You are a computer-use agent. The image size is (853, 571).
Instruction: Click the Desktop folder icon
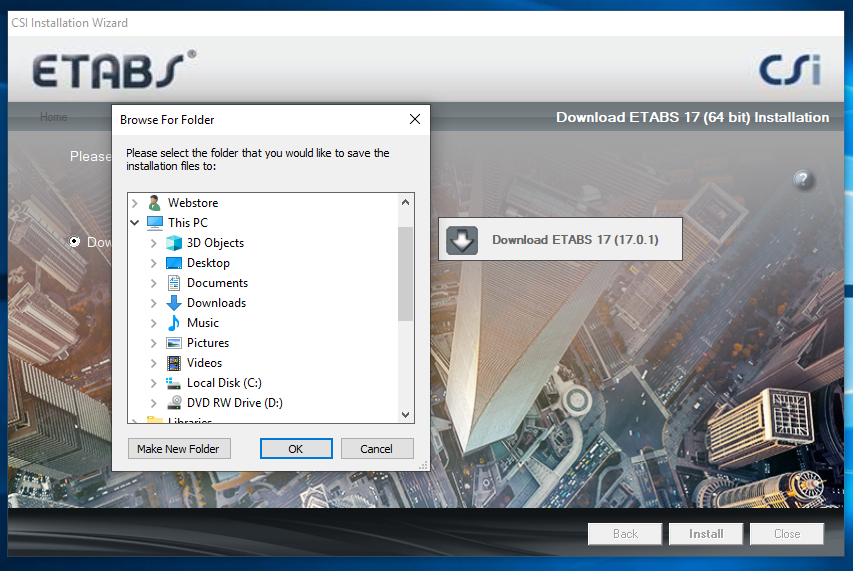pos(174,263)
